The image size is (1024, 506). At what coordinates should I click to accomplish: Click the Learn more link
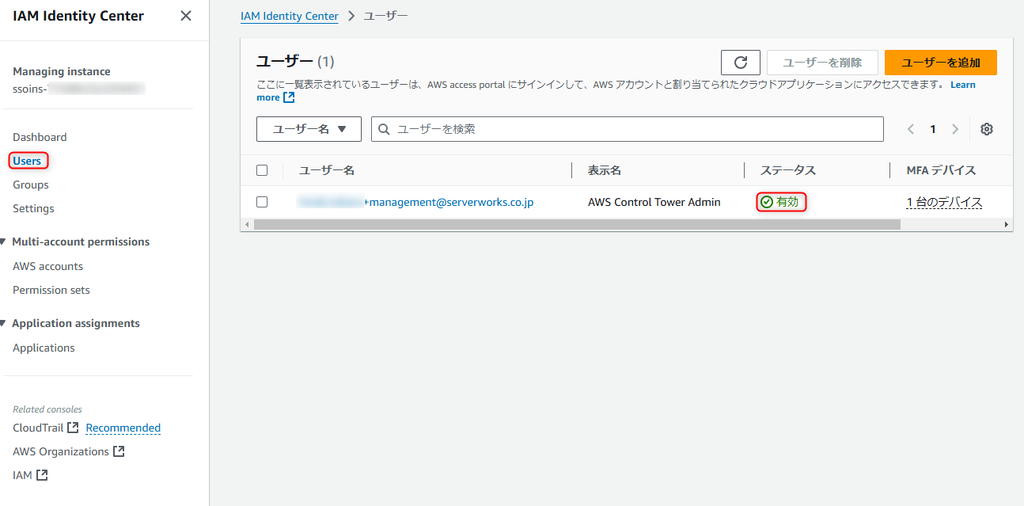[x=963, y=85]
